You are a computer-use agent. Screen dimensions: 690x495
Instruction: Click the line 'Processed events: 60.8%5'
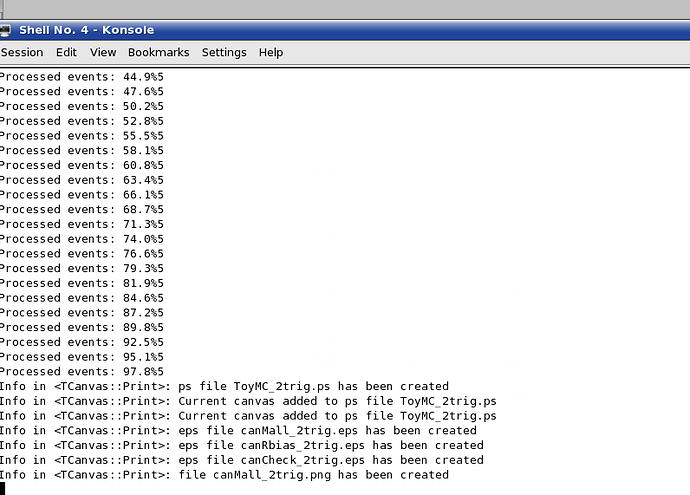click(x=82, y=165)
